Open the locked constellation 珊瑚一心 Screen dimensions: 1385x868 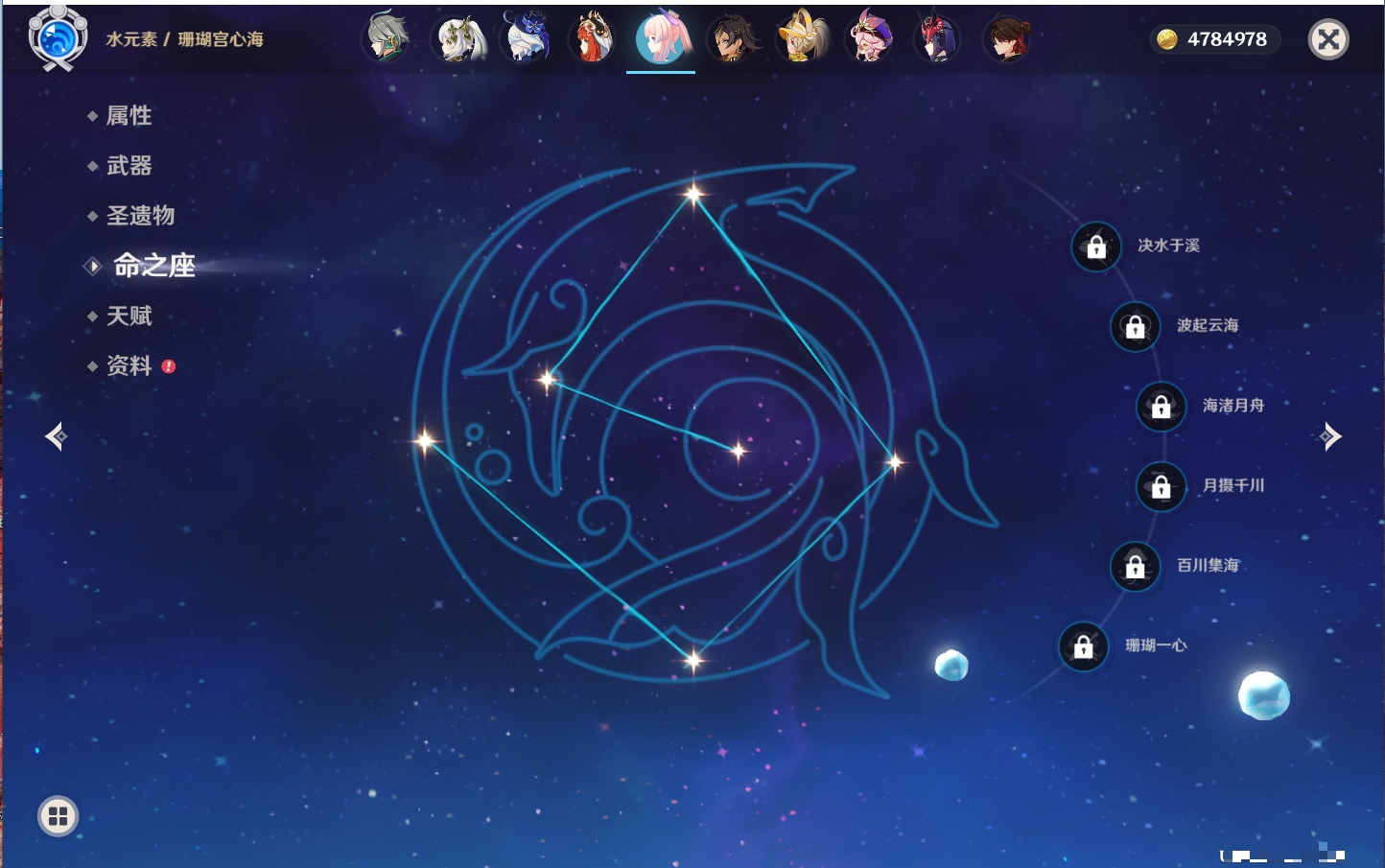(x=1083, y=646)
